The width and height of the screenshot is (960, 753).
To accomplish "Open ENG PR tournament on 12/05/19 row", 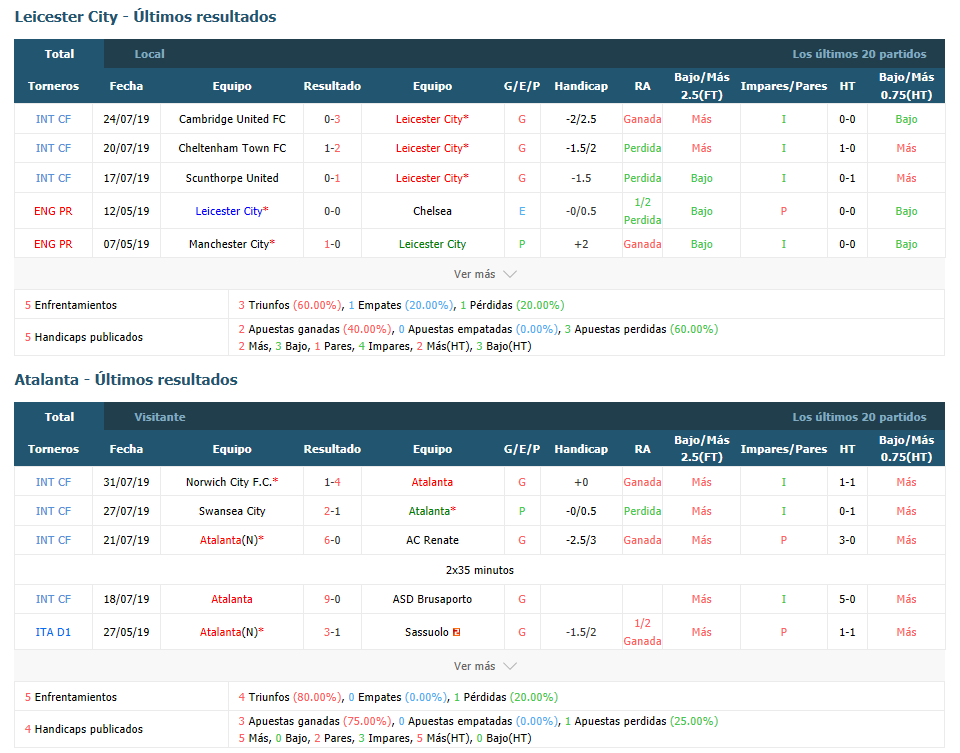I will [53, 211].
